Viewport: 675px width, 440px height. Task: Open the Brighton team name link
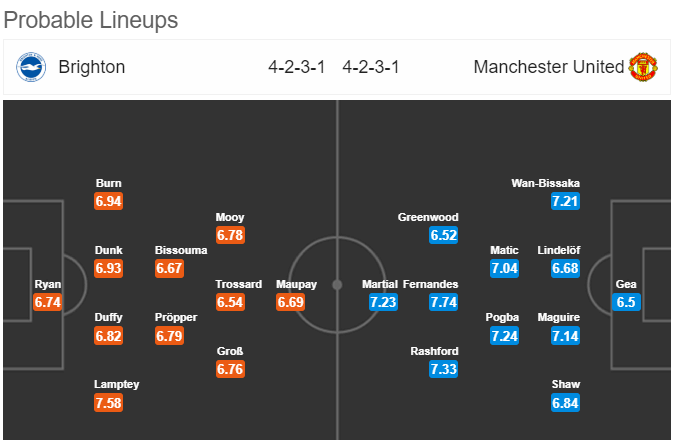coord(92,67)
